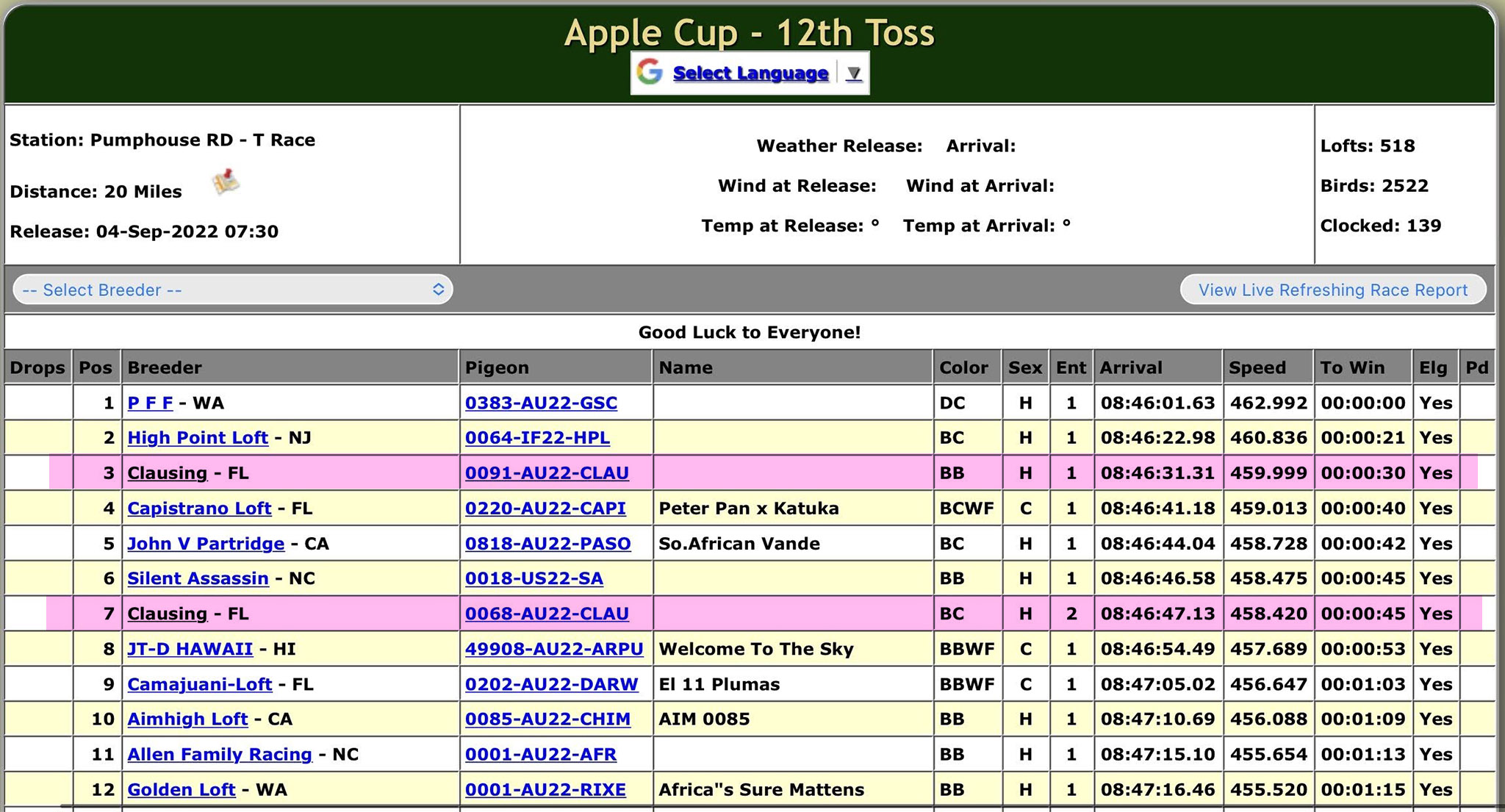The image size is (1505, 812).
Task: Click the Select Language link
Action: (750, 73)
